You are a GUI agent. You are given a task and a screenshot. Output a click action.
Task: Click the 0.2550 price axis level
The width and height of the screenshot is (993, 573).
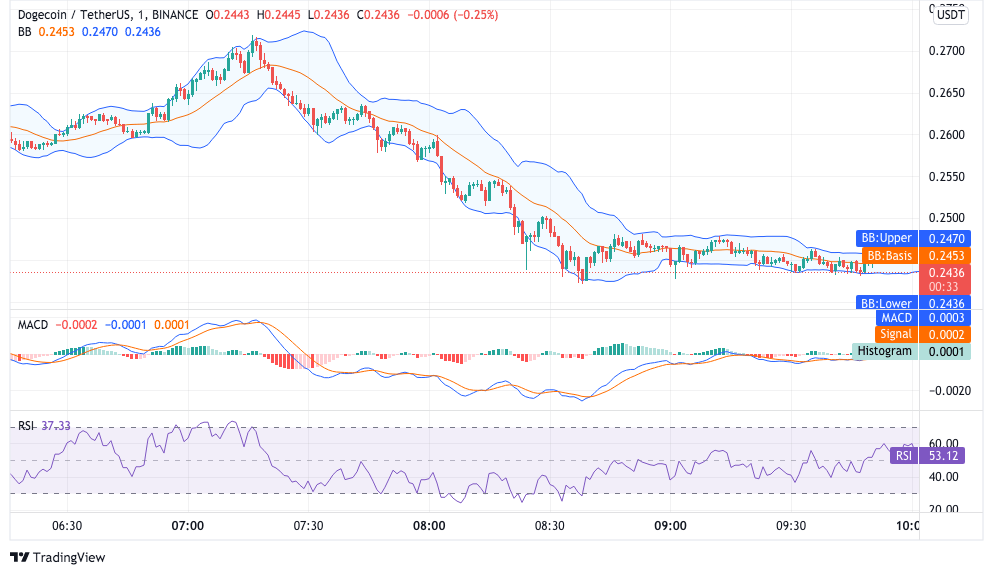pyautogui.click(x=946, y=177)
